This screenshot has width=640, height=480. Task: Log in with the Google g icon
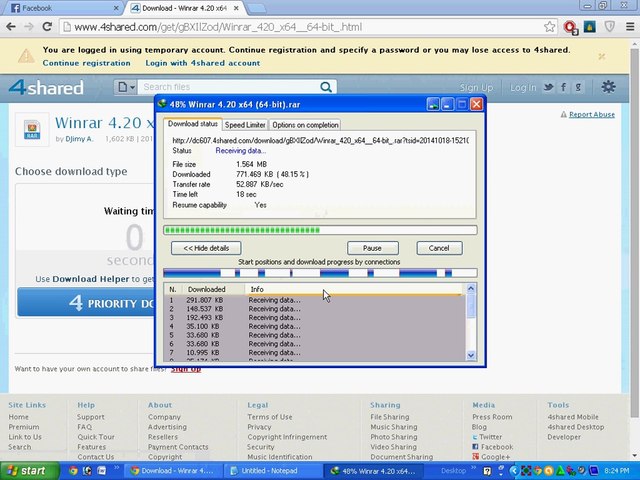(578, 87)
